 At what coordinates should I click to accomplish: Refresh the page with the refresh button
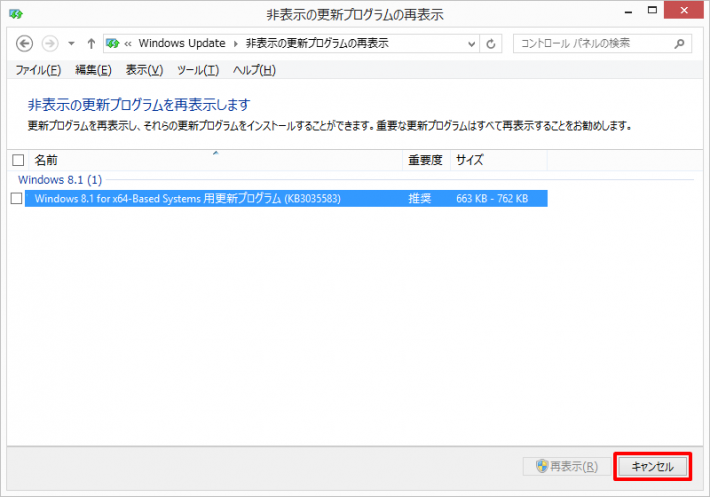pyautogui.click(x=491, y=44)
